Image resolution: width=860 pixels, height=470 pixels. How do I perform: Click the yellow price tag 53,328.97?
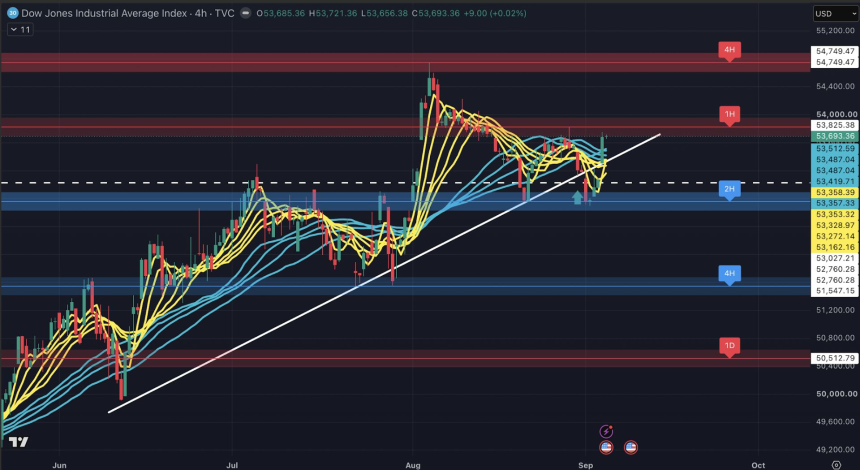835,225
